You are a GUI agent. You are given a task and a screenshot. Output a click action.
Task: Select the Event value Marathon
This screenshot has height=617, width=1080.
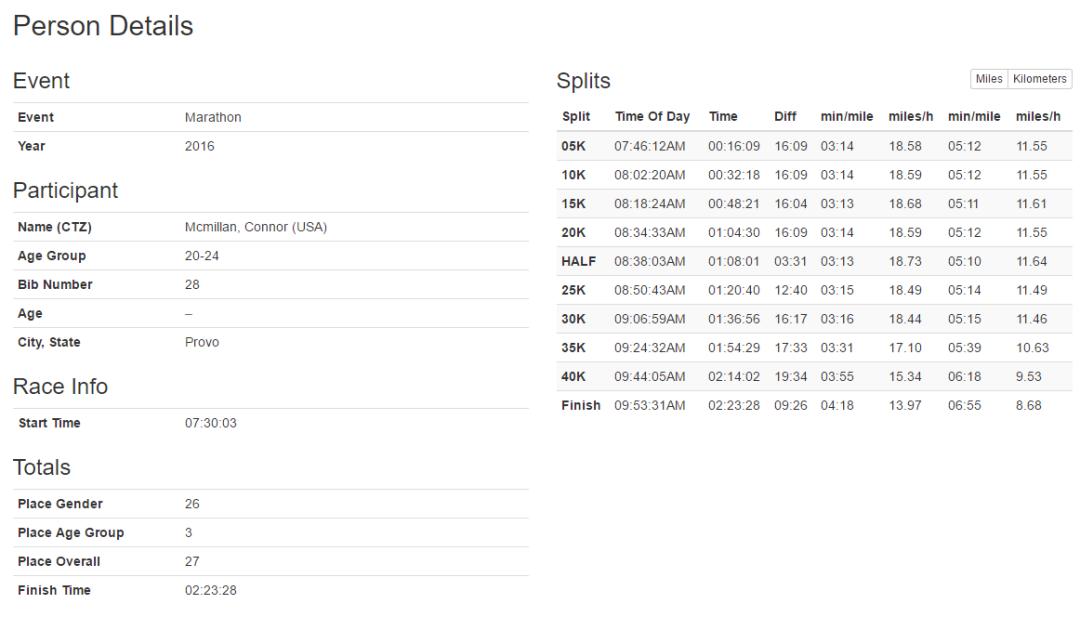click(x=213, y=117)
